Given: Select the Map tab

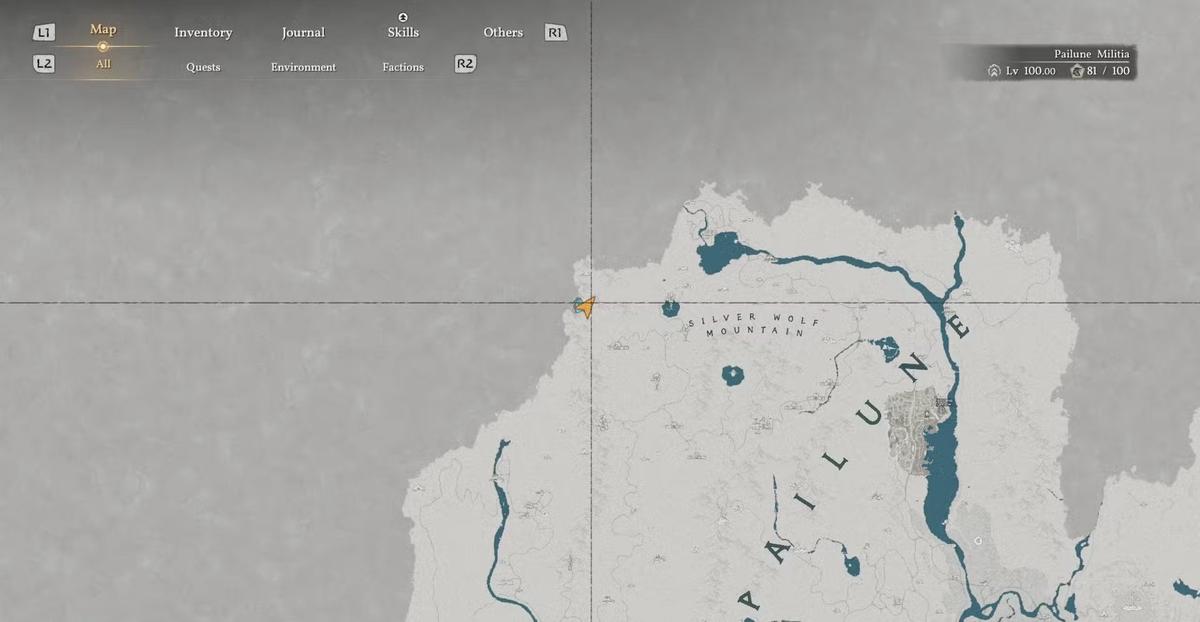Looking at the screenshot, I should (x=103, y=29).
